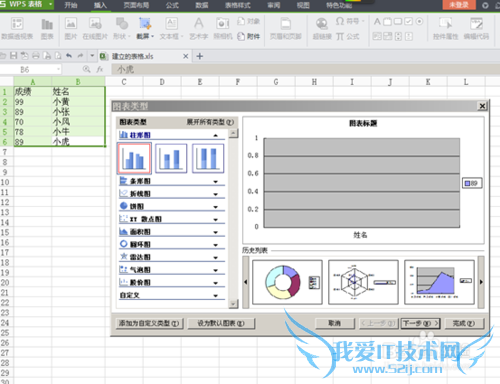Viewport: 500px width, 384px height.
Task: Expand the 折线图 line chart category
Action: coord(216,194)
